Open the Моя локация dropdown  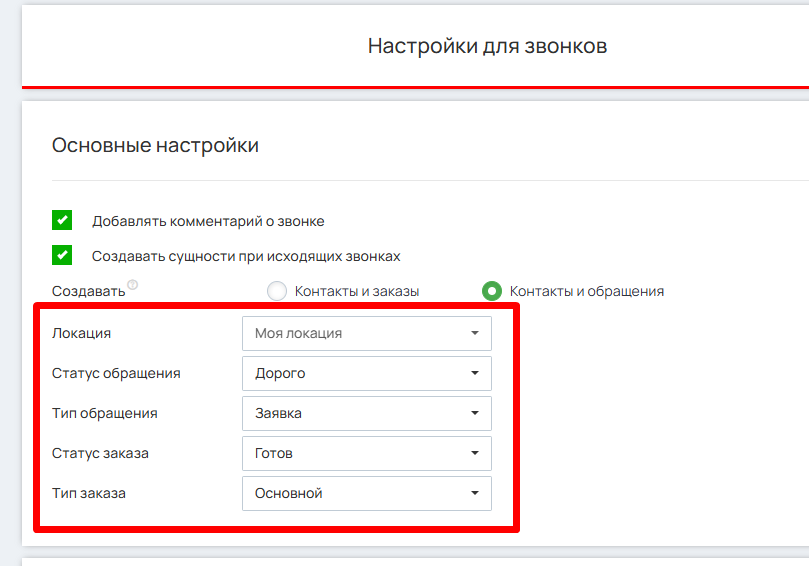[366, 333]
